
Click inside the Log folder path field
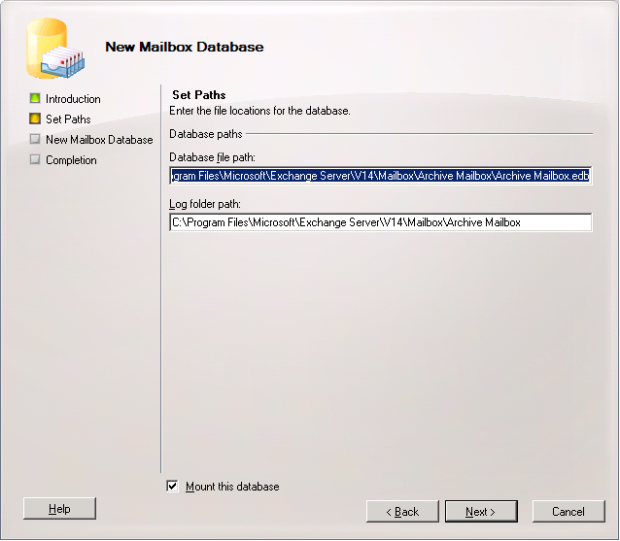pyautogui.click(x=380, y=222)
